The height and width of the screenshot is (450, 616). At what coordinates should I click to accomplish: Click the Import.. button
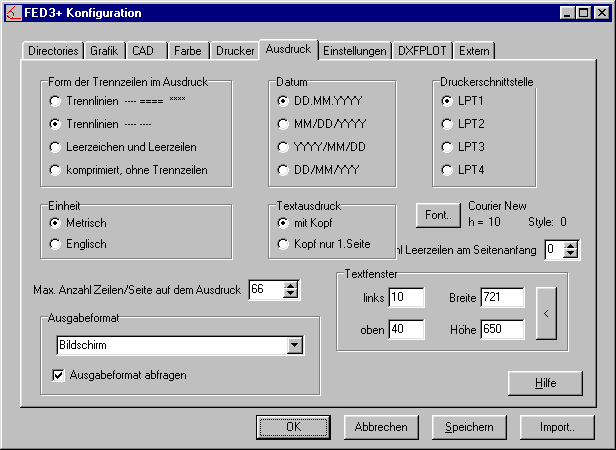557,427
